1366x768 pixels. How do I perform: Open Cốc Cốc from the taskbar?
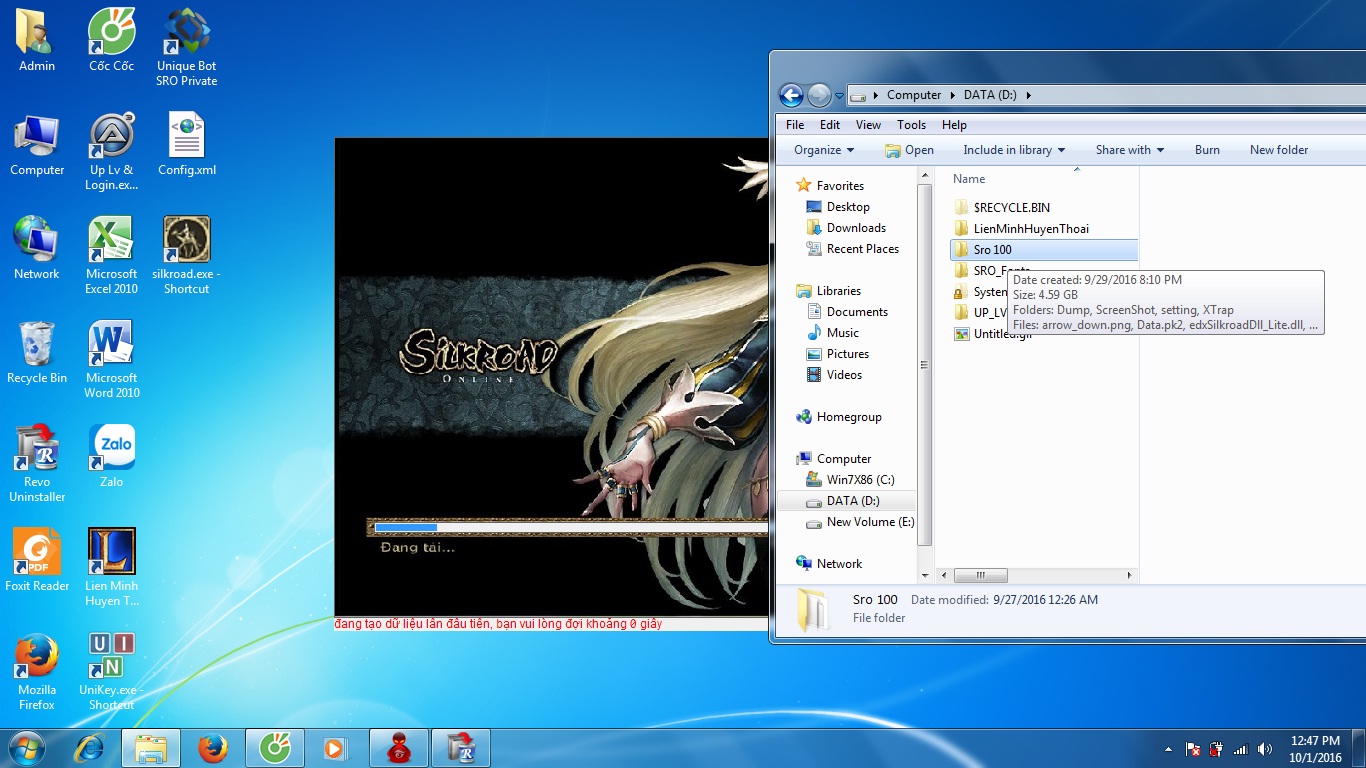coord(274,748)
